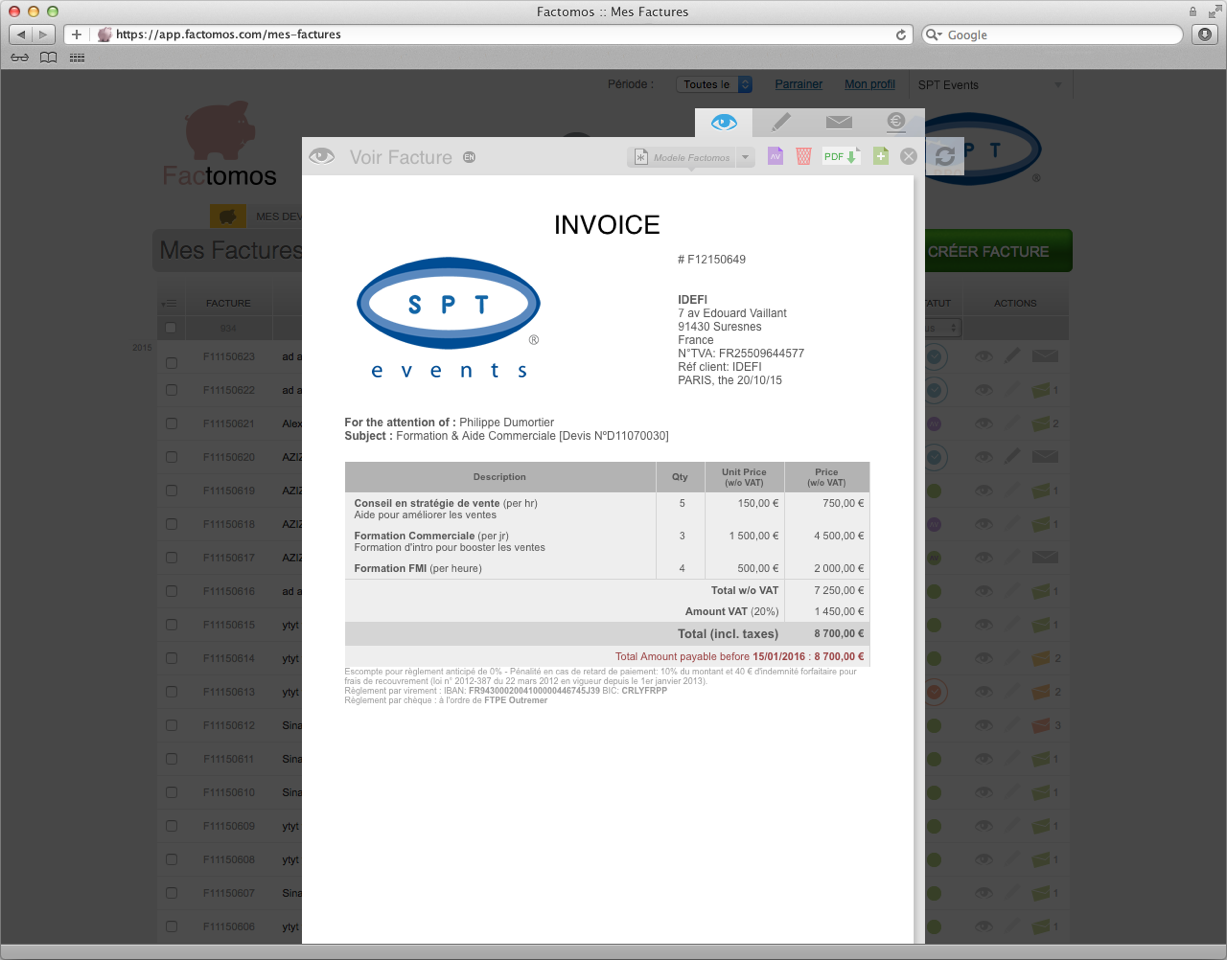The height and width of the screenshot is (960, 1227).
Task: Click the refresh arrows icon
Action: click(x=944, y=156)
